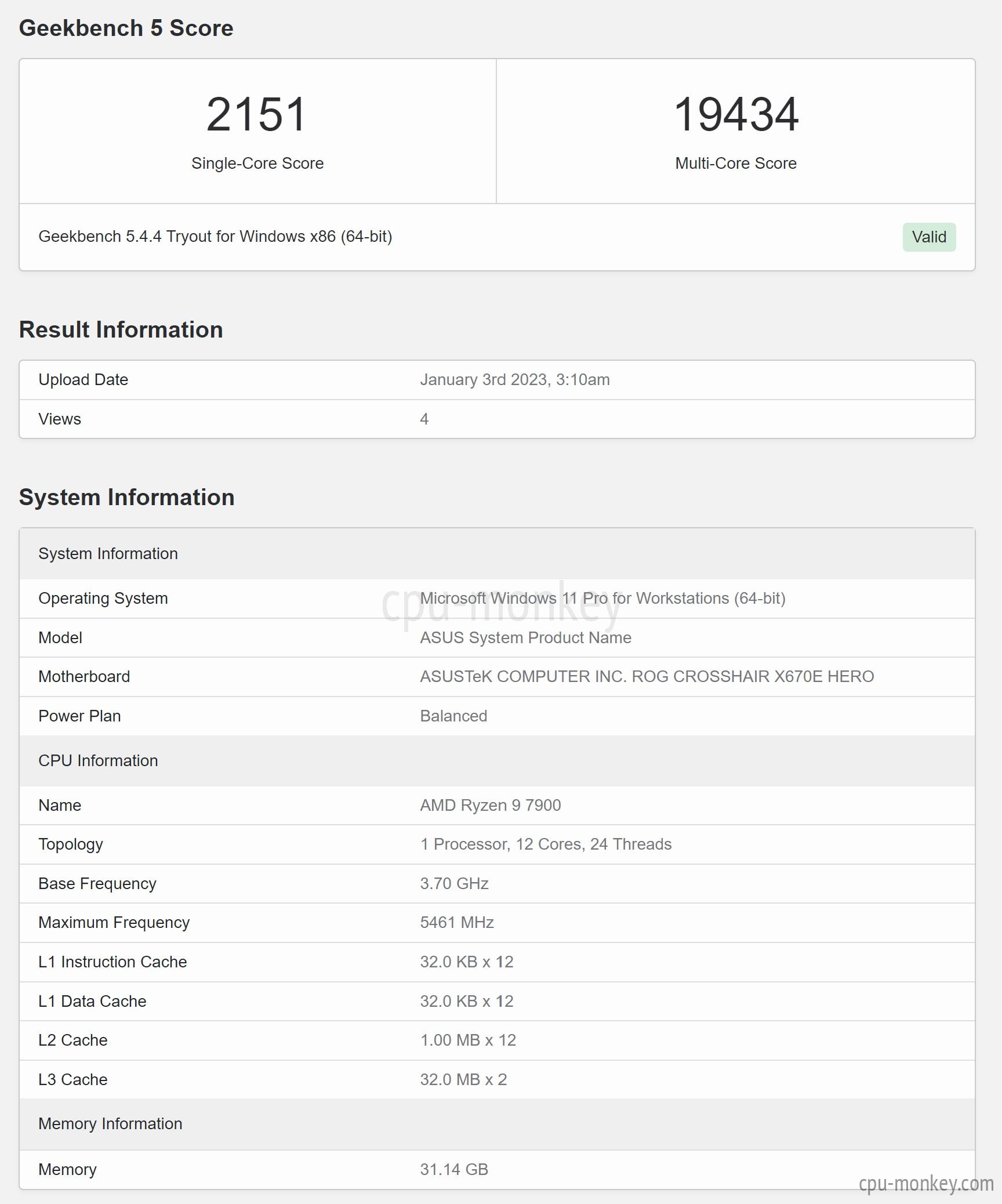This screenshot has height=1204, width=1002.
Task: Select the Geekbench 5.4.4 Tryout version text
Action: tap(215, 237)
